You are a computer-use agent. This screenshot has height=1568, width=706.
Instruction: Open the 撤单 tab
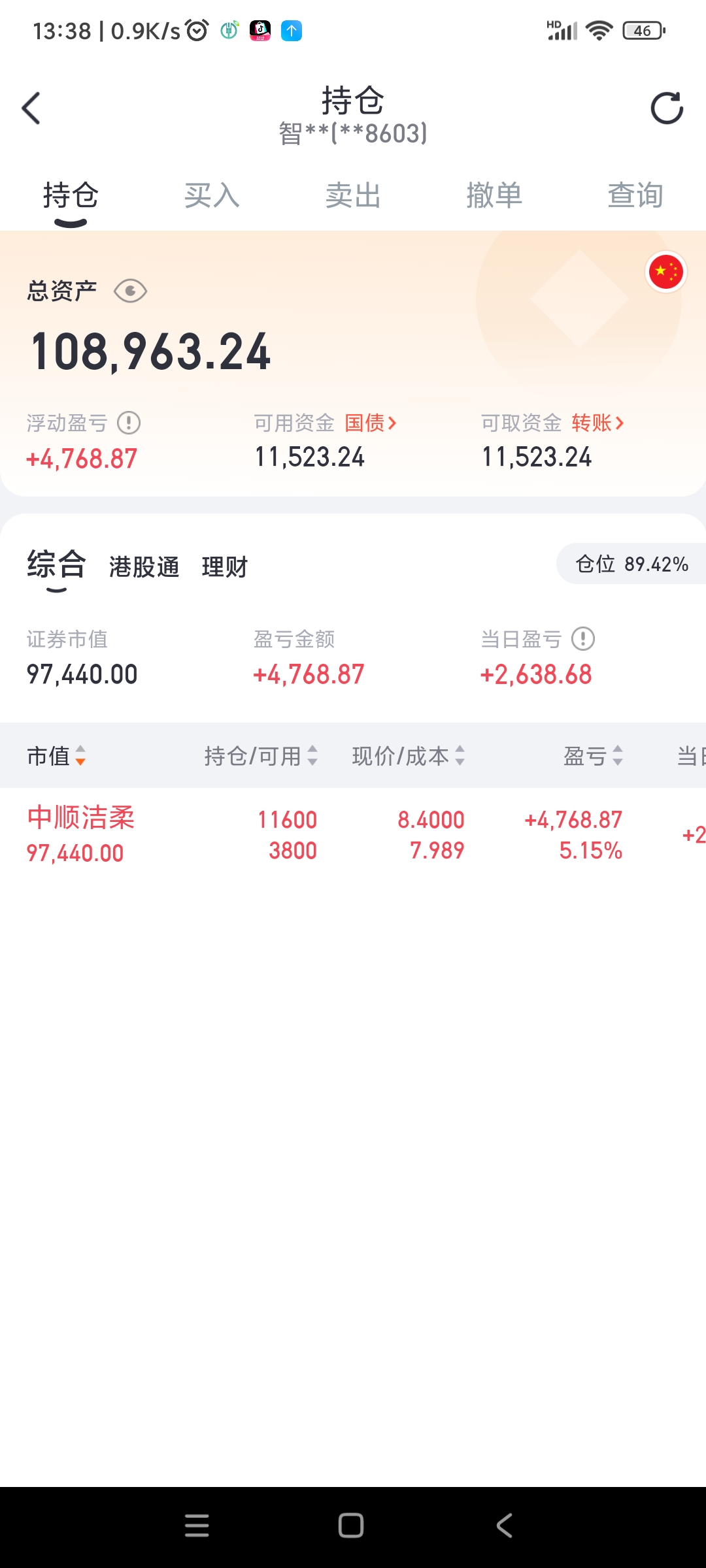click(x=494, y=195)
